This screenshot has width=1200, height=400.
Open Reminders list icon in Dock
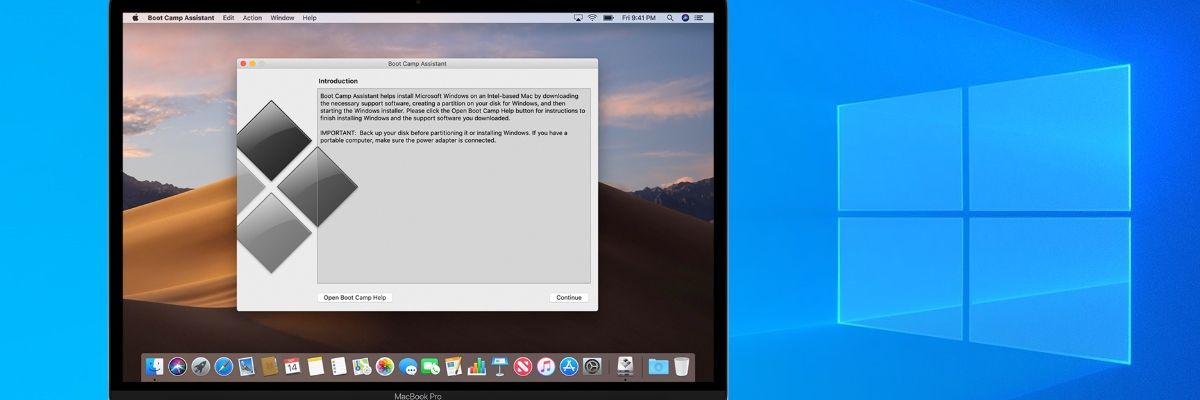point(338,367)
